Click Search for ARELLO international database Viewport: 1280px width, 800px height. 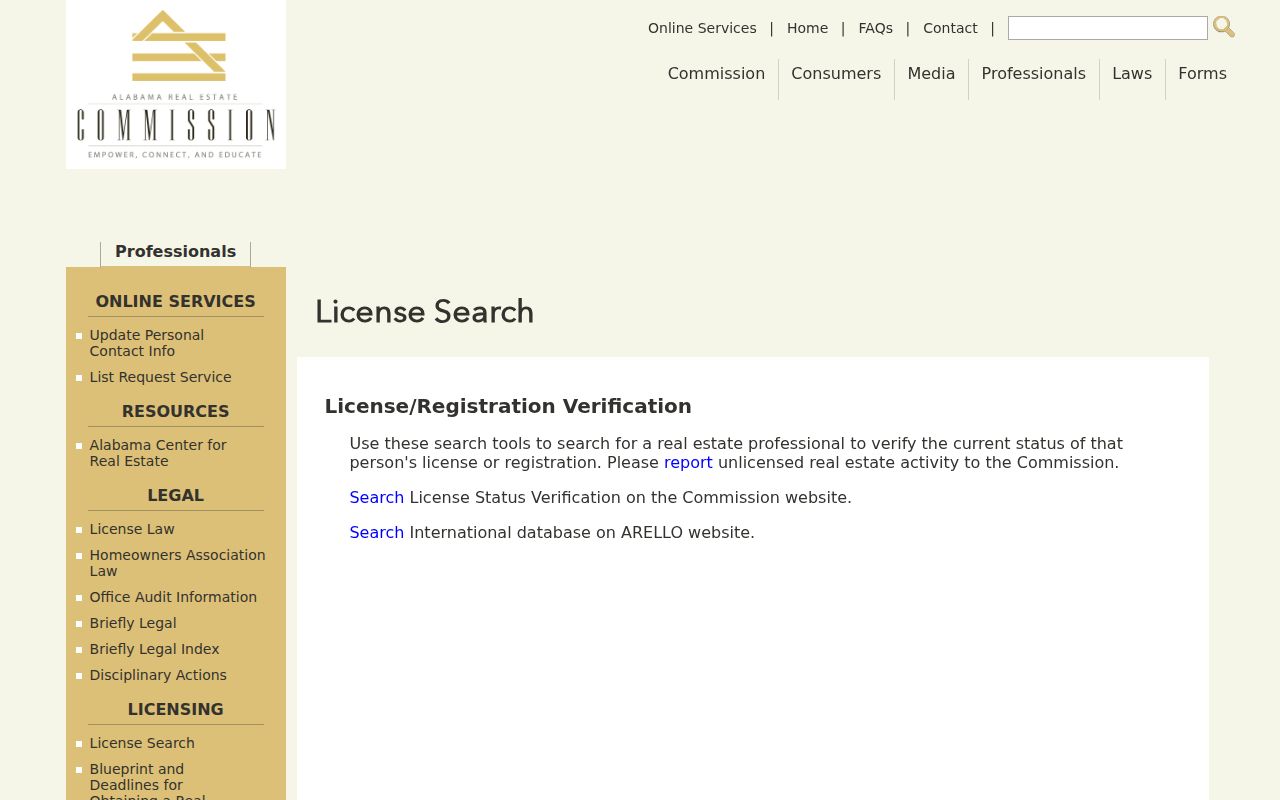point(376,533)
